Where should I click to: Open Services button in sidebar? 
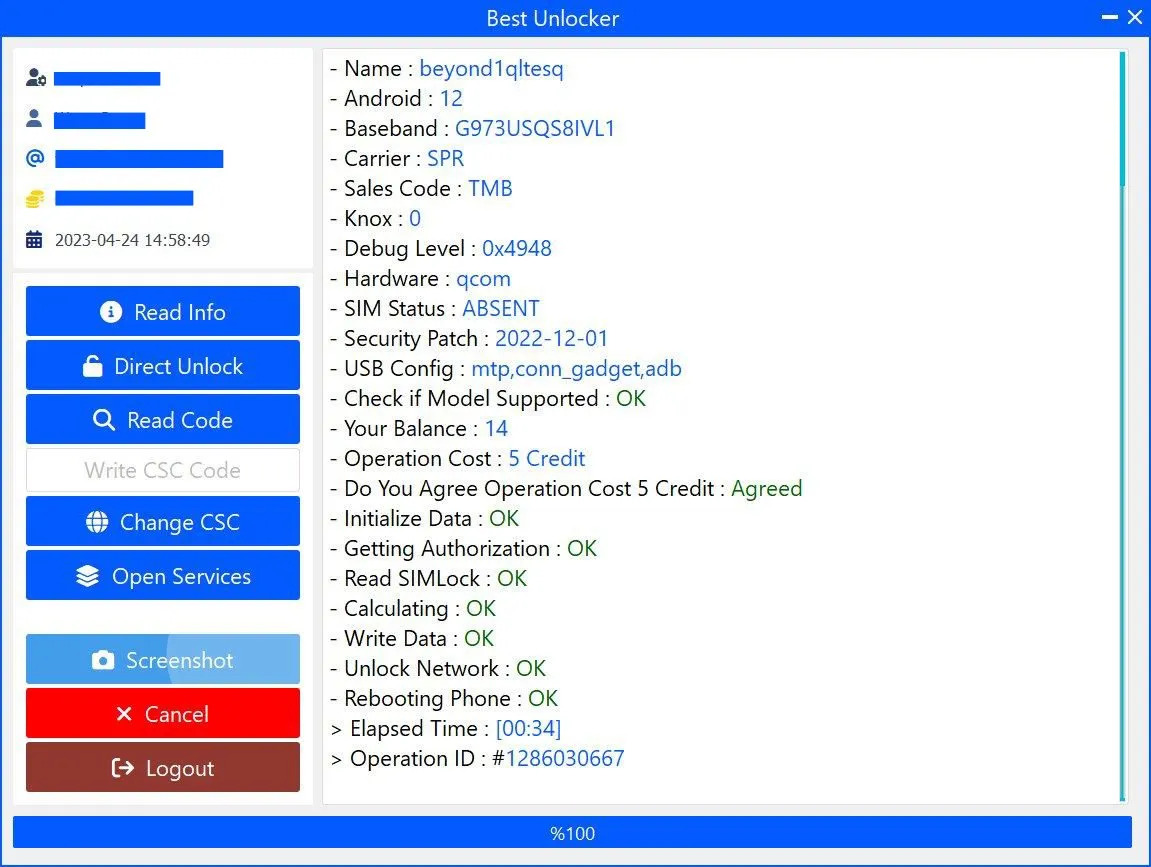(x=162, y=576)
